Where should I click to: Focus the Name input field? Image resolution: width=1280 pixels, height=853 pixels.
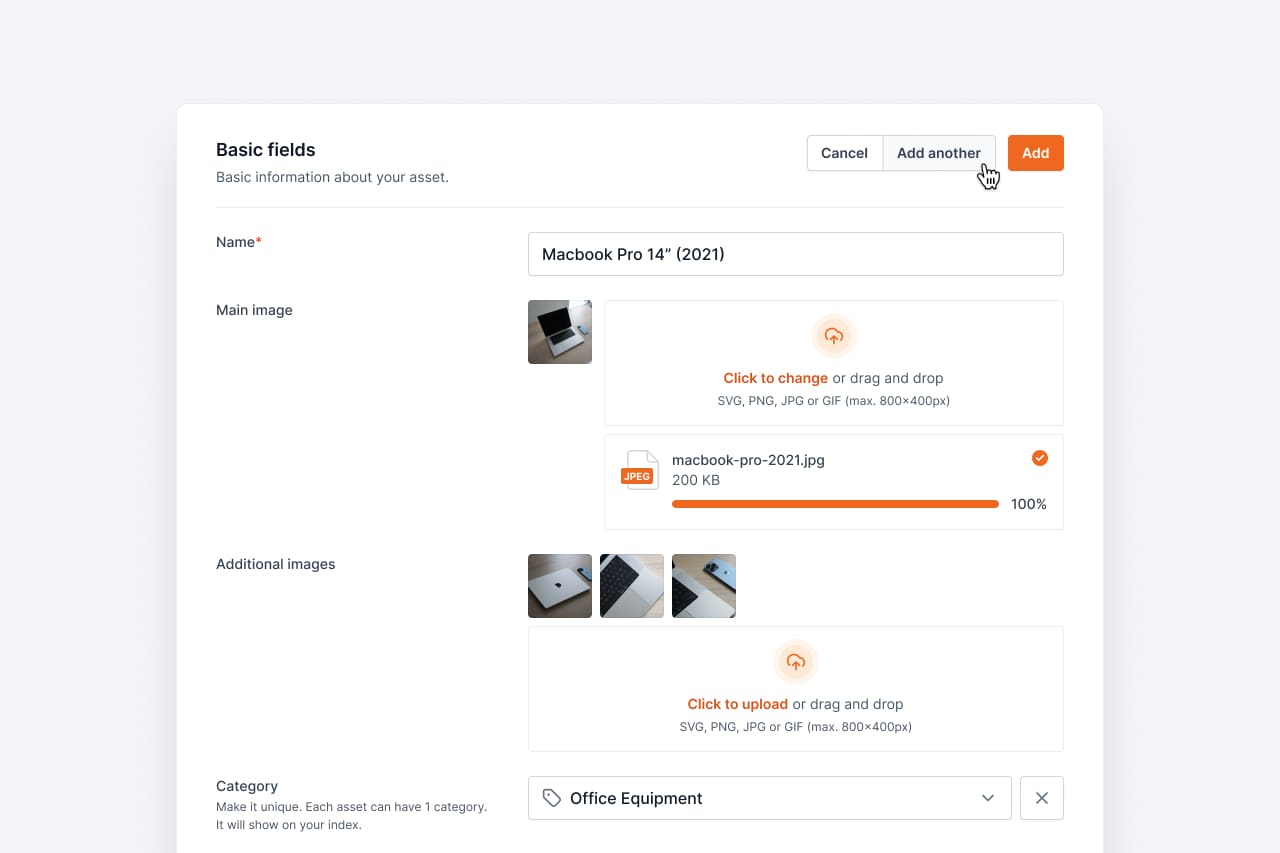pos(795,254)
